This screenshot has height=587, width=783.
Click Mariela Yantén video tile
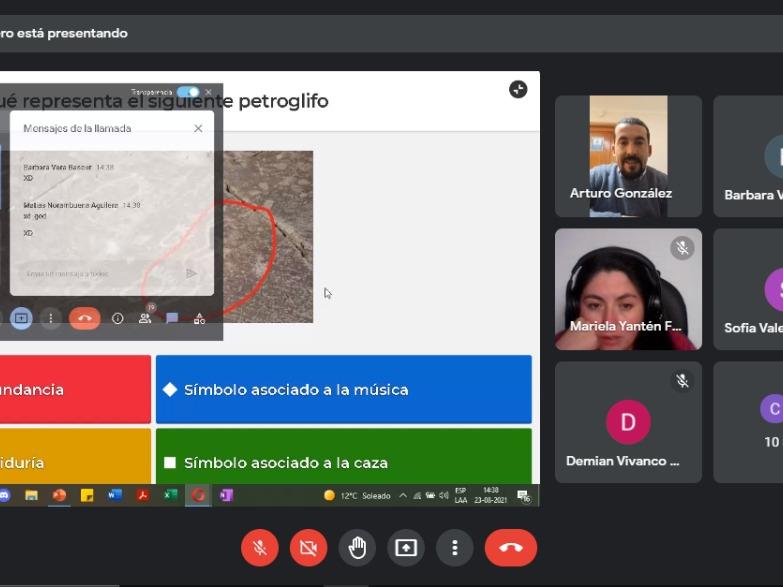coord(628,289)
